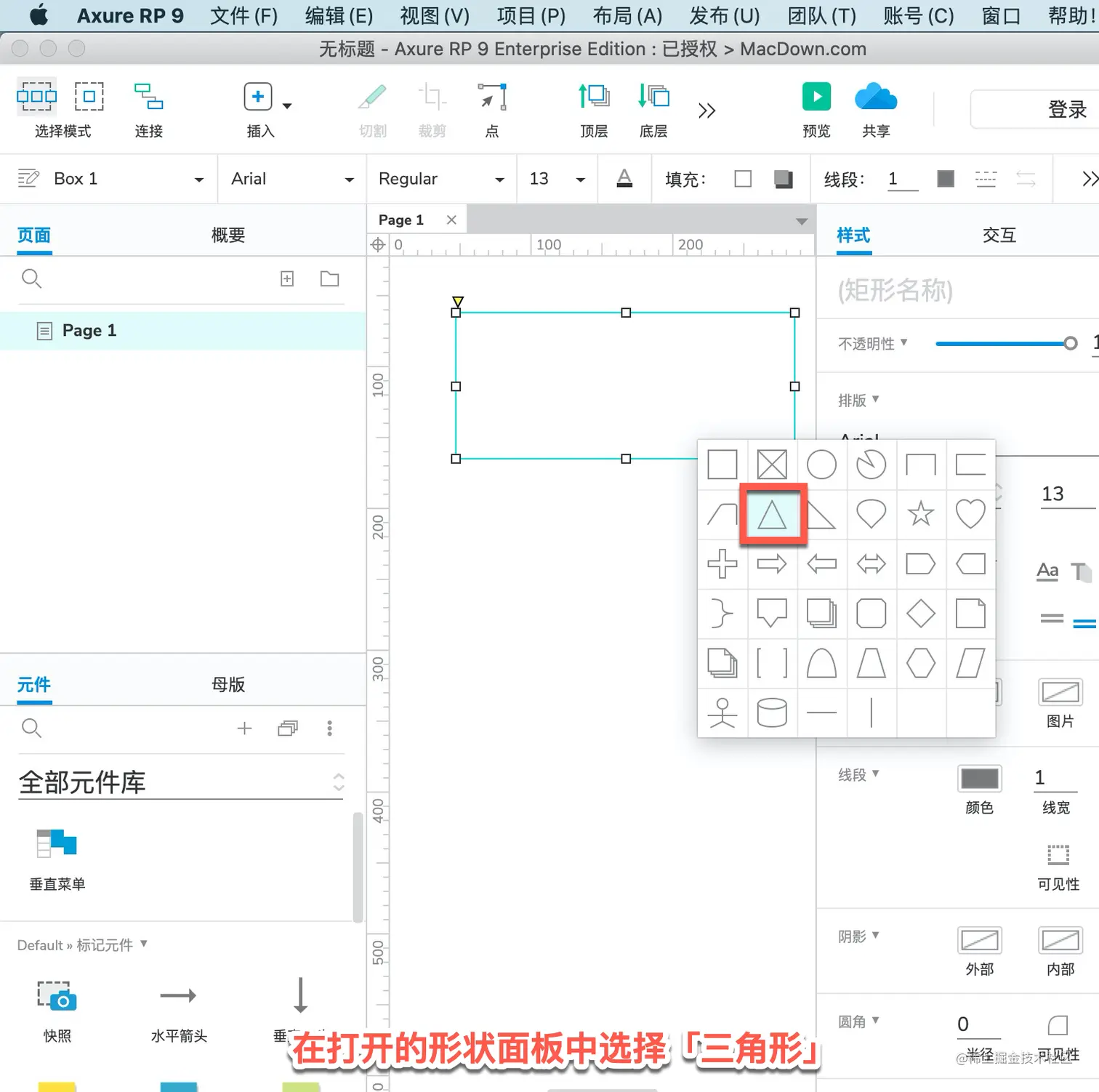Click the fill color swatch in toolbar
The height and width of the screenshot is (1092, 1099).
[x=743, y=179]
